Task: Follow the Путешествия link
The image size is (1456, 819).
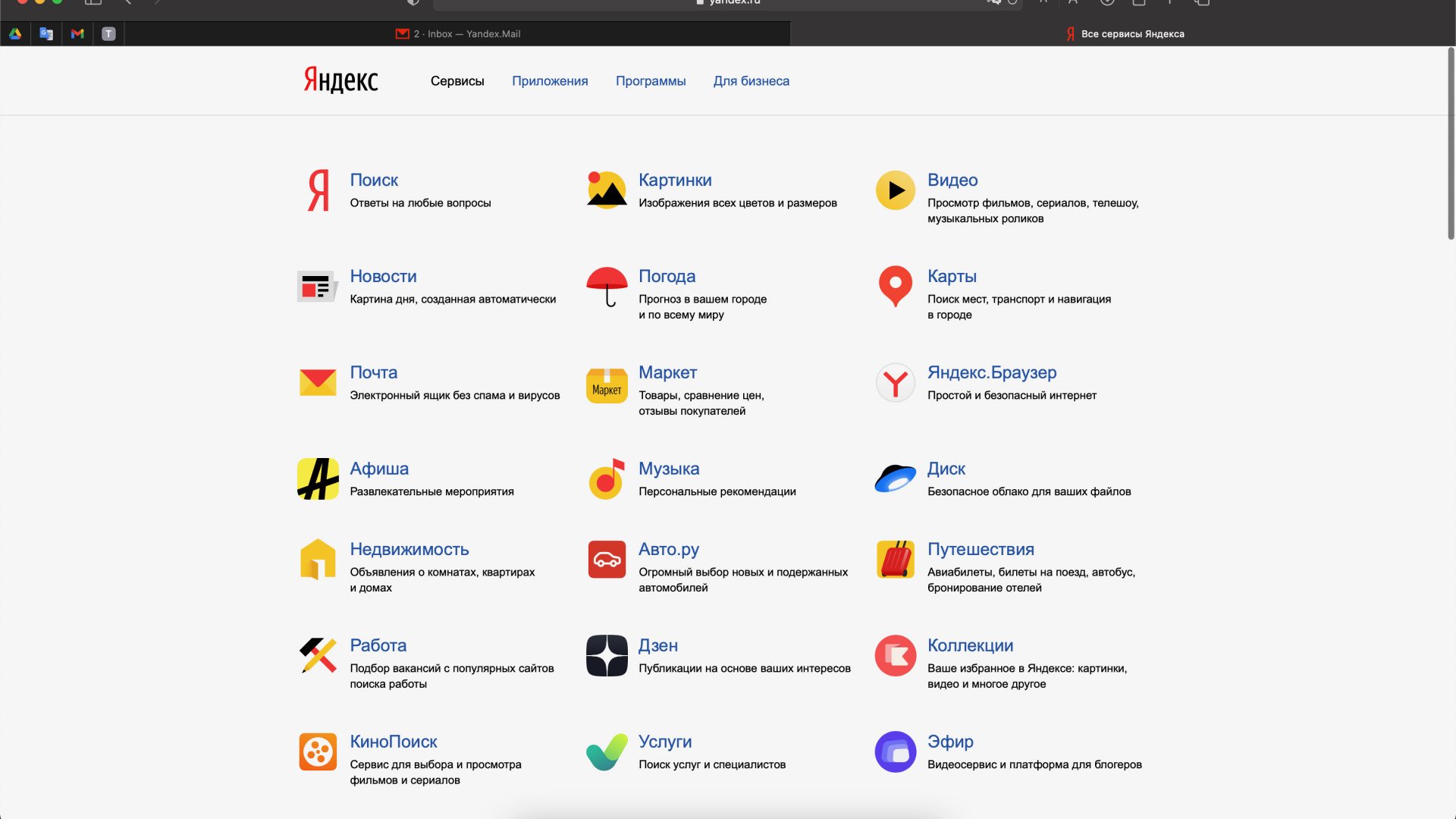Action: pyautogui.click(x=981, y=549)
